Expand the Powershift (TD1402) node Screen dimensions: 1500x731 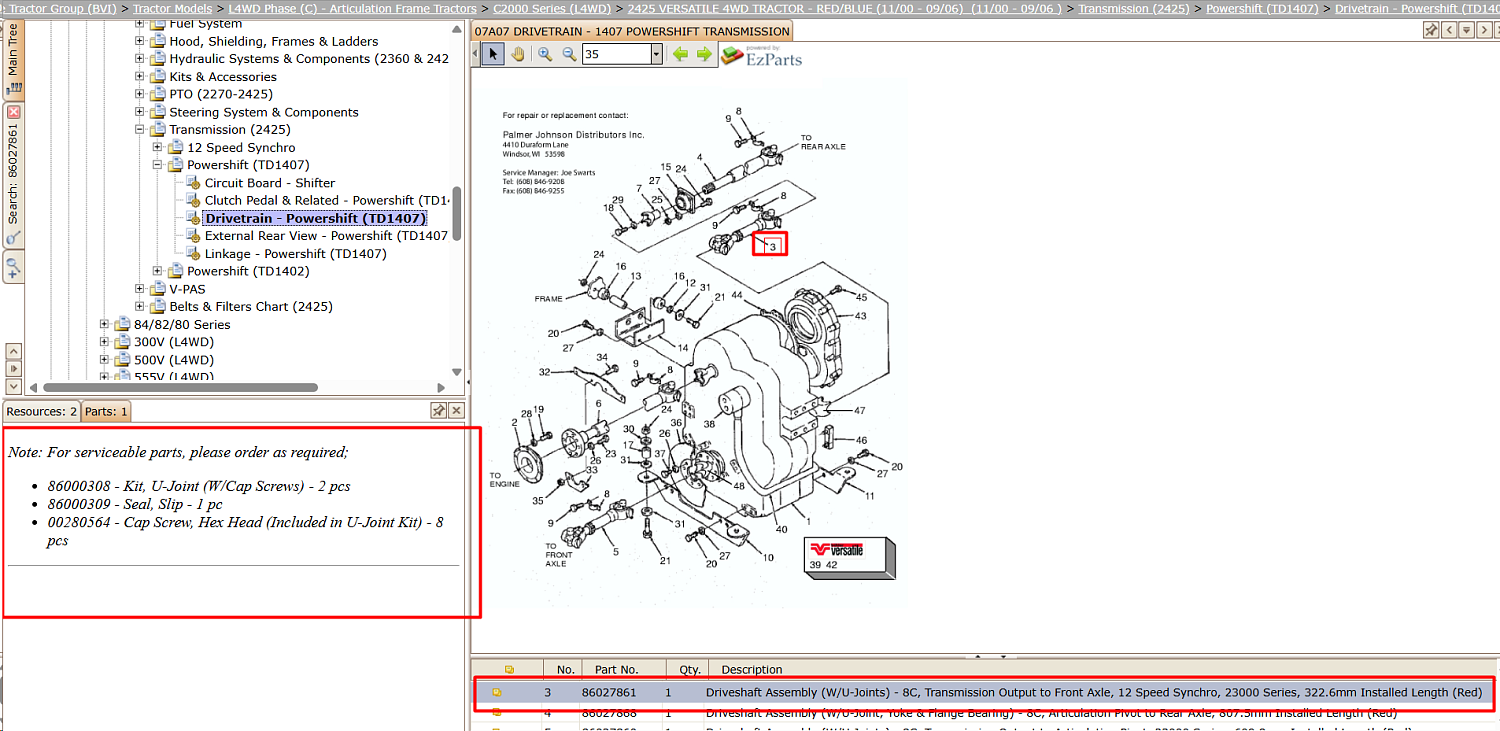[x=158, y=271]
